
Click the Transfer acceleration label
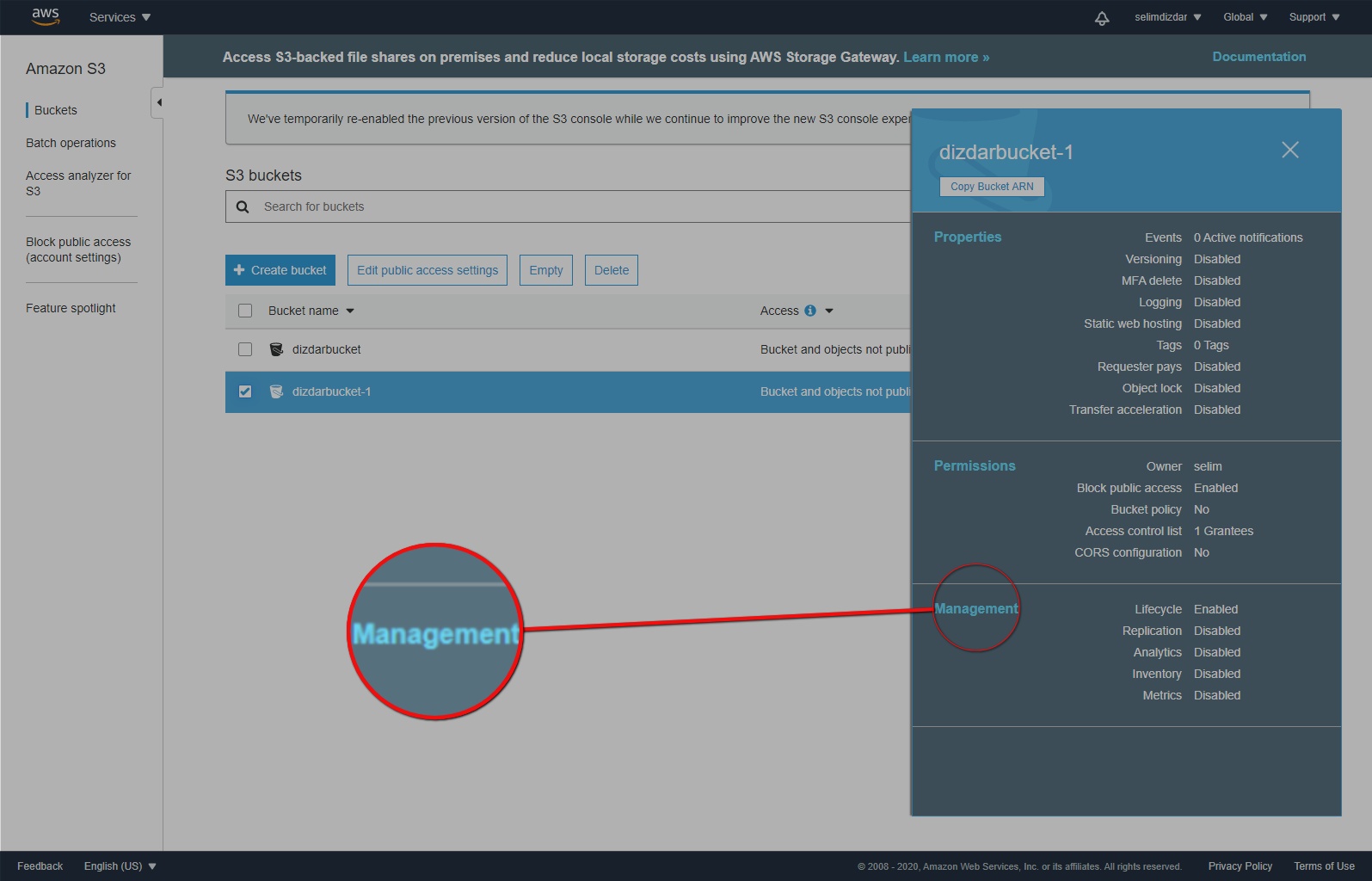point(1125,410)
